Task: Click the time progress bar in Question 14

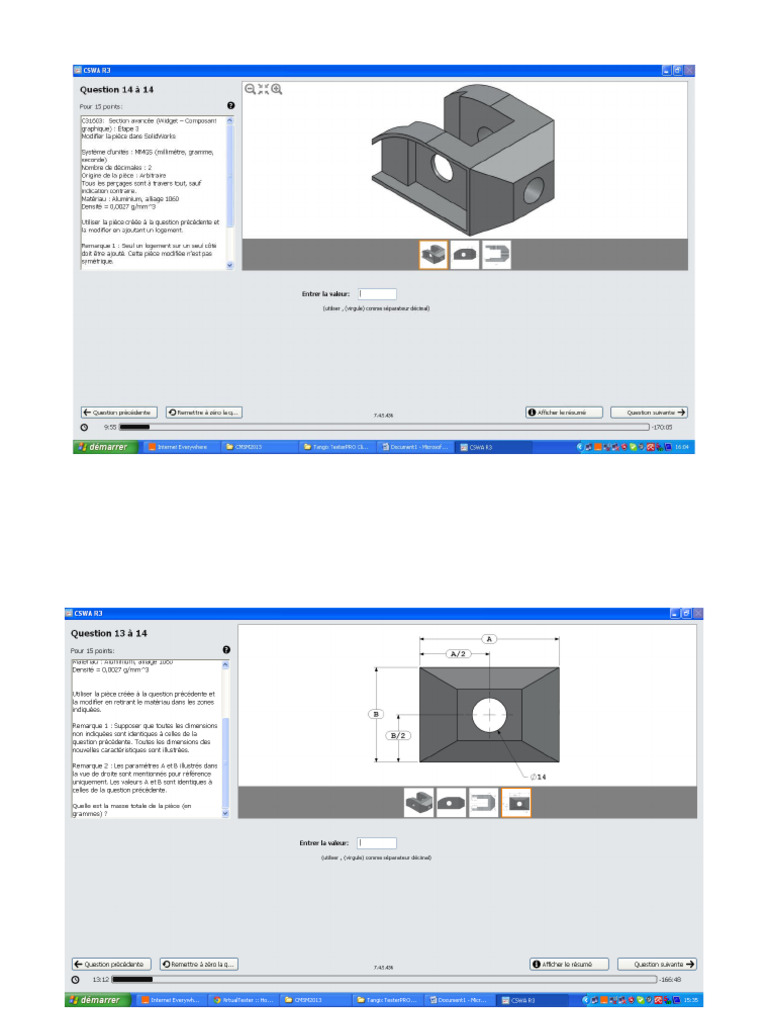Action: 384,427
